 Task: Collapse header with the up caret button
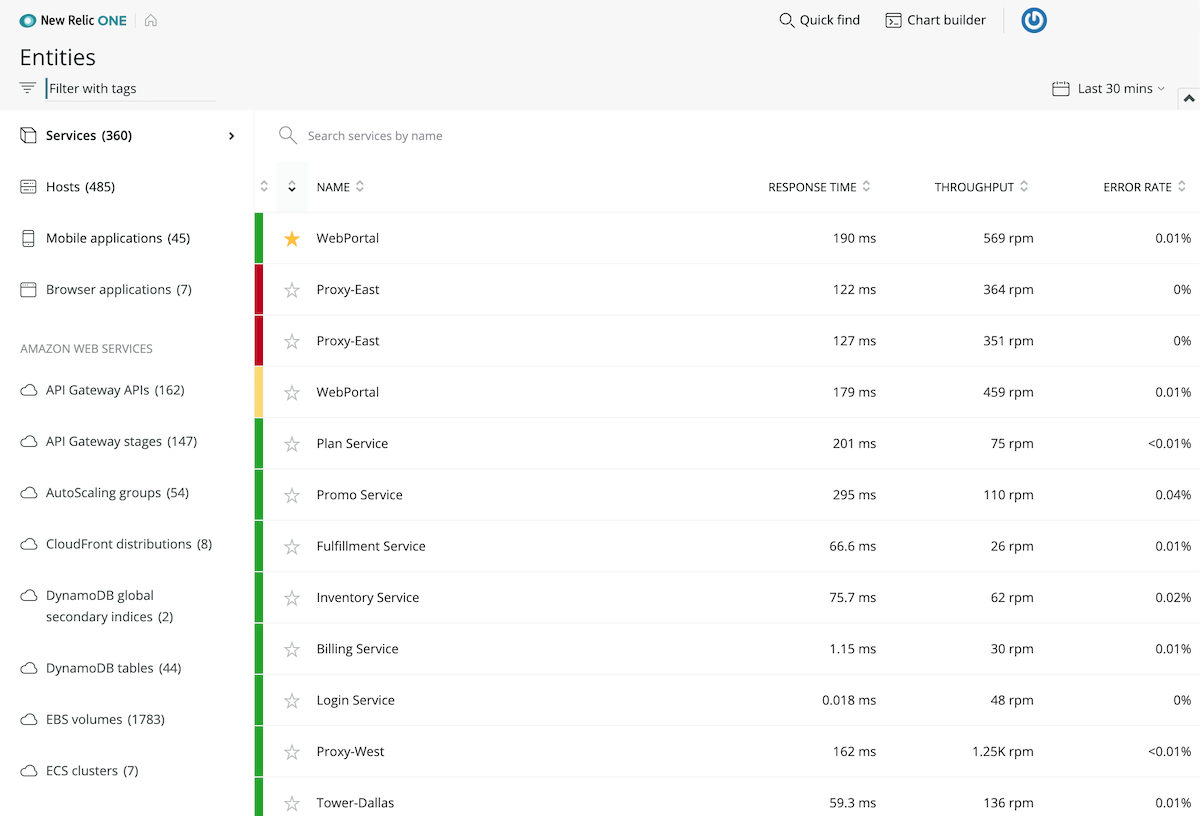[1189, 98]
